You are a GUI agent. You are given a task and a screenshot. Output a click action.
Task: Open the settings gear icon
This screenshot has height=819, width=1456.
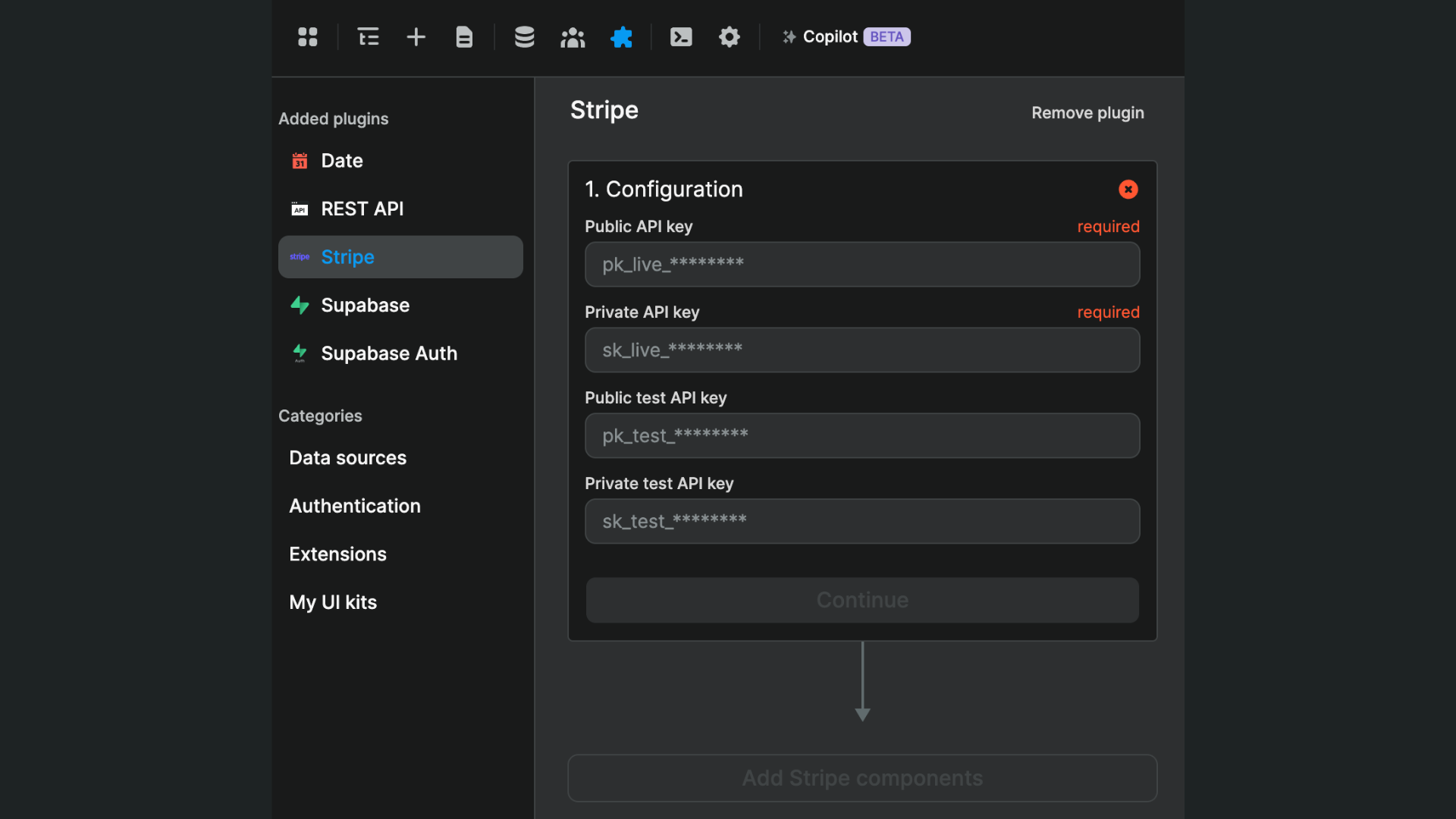pos(729,36)
